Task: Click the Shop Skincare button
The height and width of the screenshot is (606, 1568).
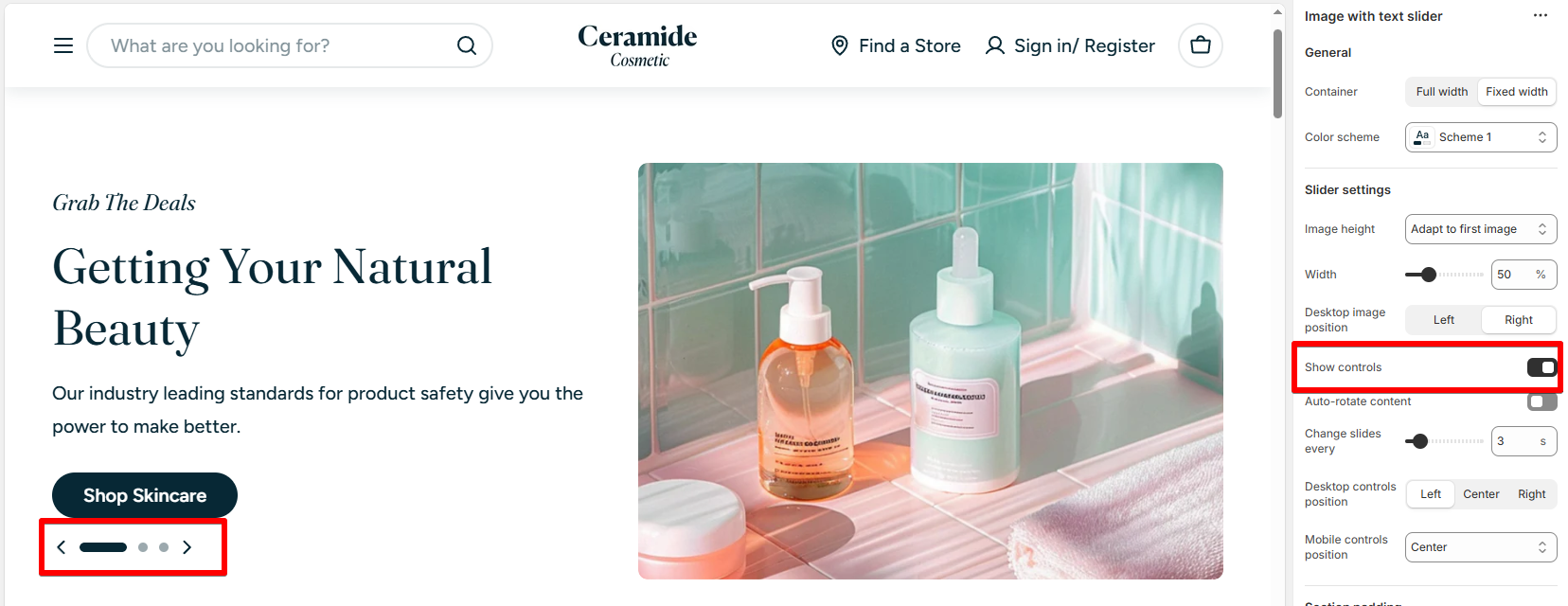Action: 145,495
